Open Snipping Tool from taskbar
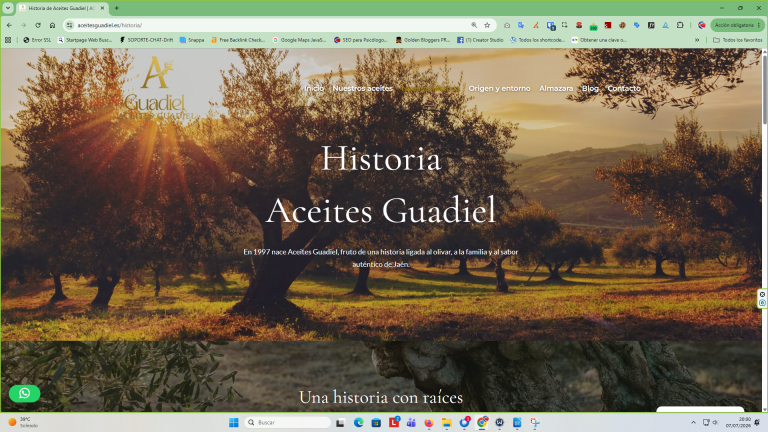The image size is (768, 432). (x=534, y=422)
